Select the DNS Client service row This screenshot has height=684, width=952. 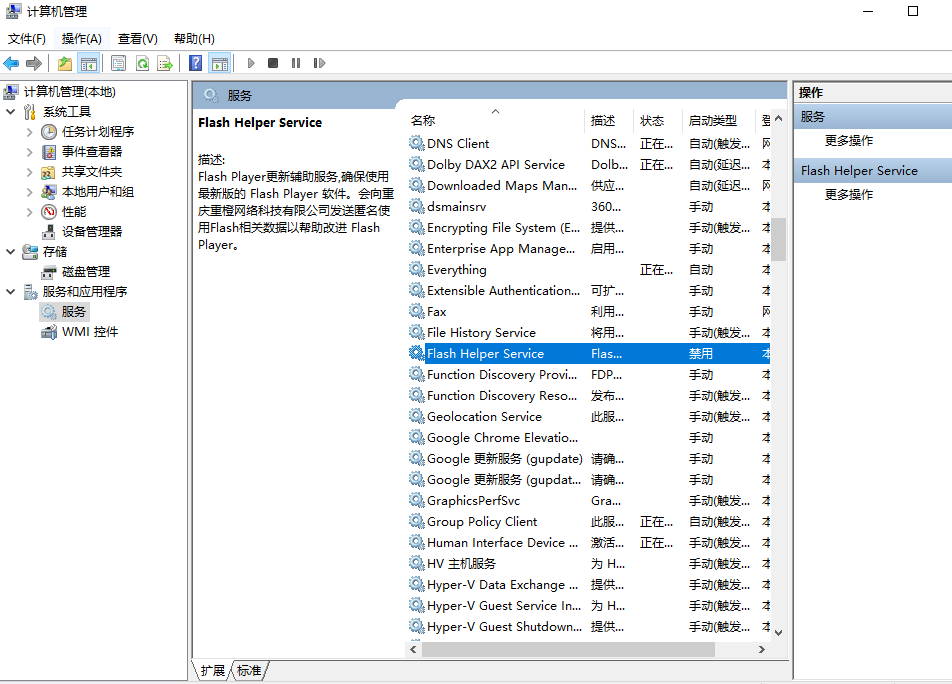point(588,144)
